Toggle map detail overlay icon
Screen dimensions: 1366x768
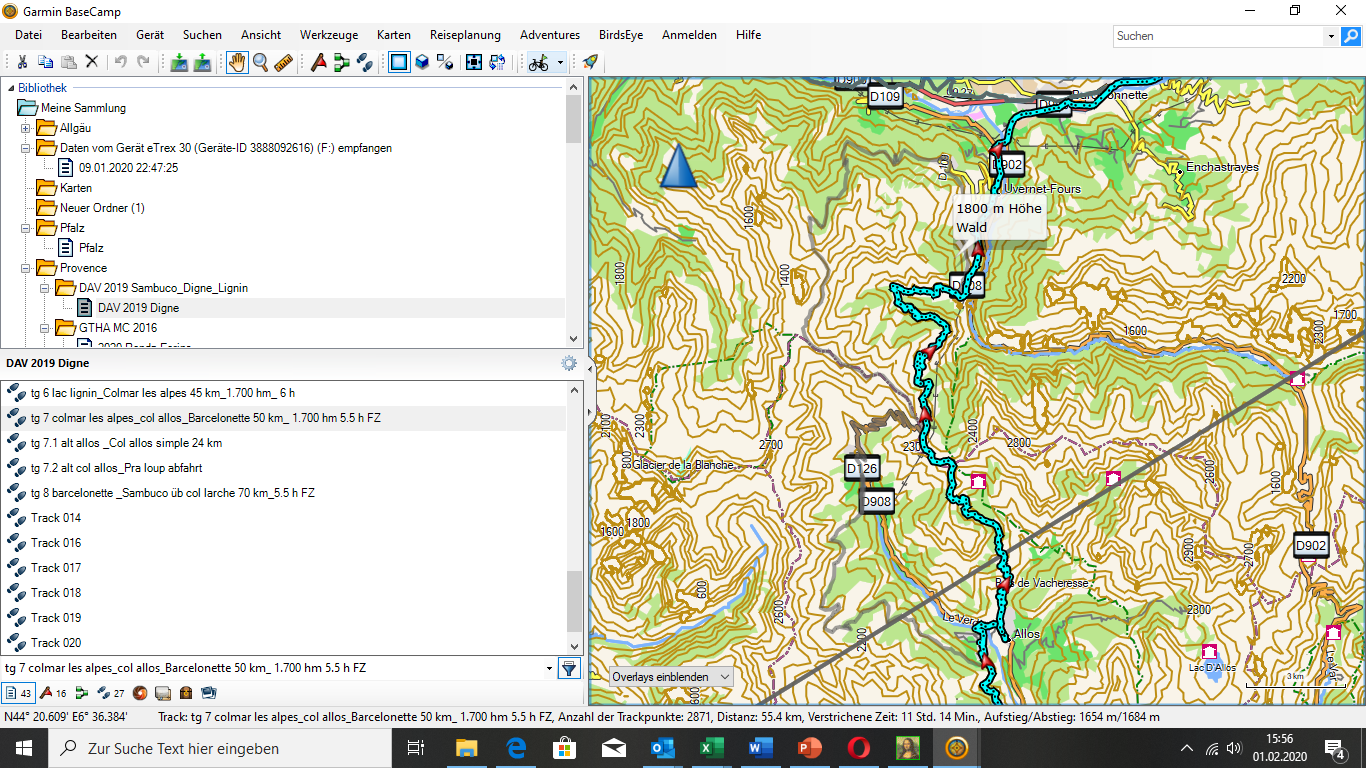click(445, 62)
